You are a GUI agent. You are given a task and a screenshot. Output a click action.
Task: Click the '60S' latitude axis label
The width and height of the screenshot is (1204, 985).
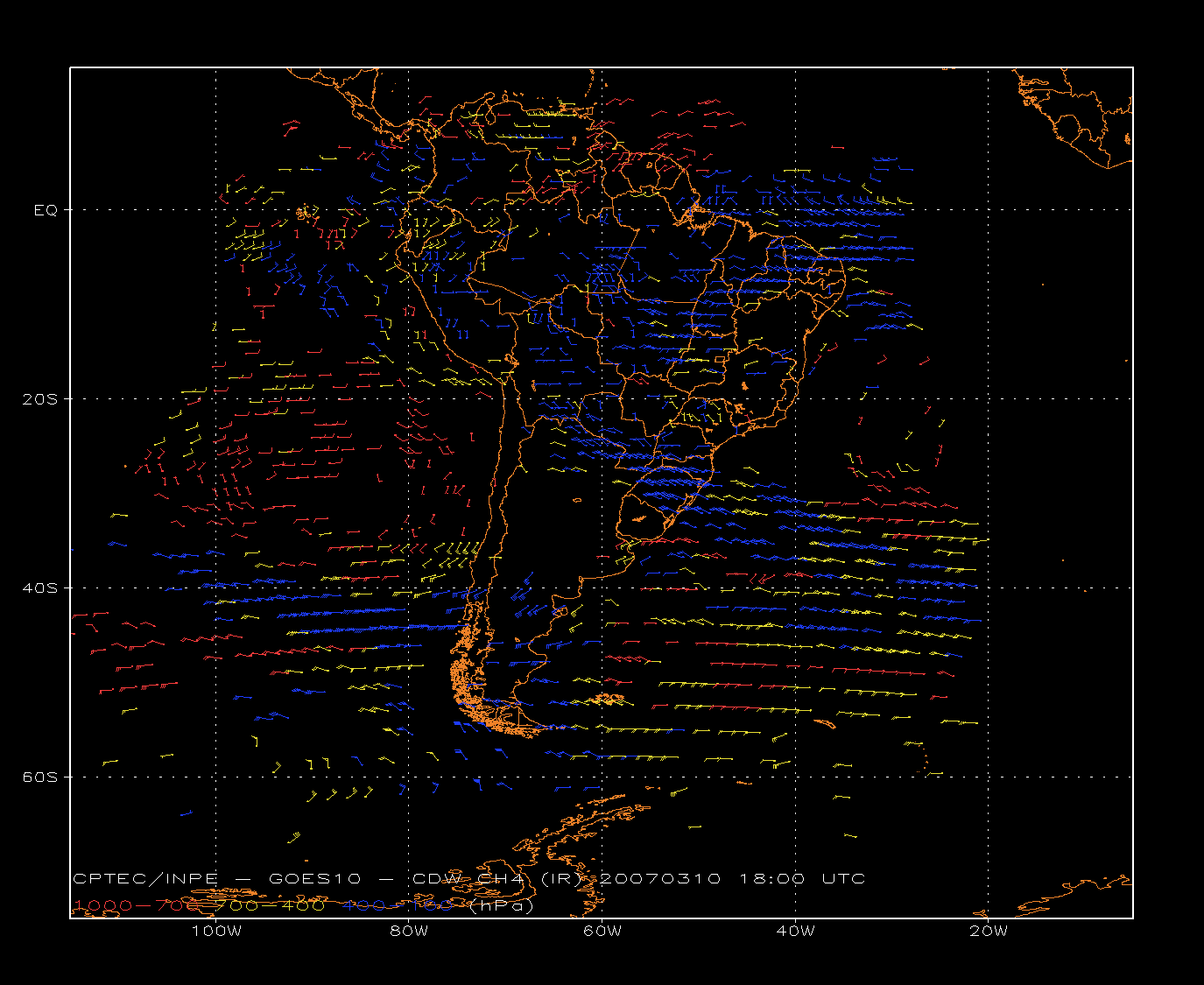tap(40, 777)
